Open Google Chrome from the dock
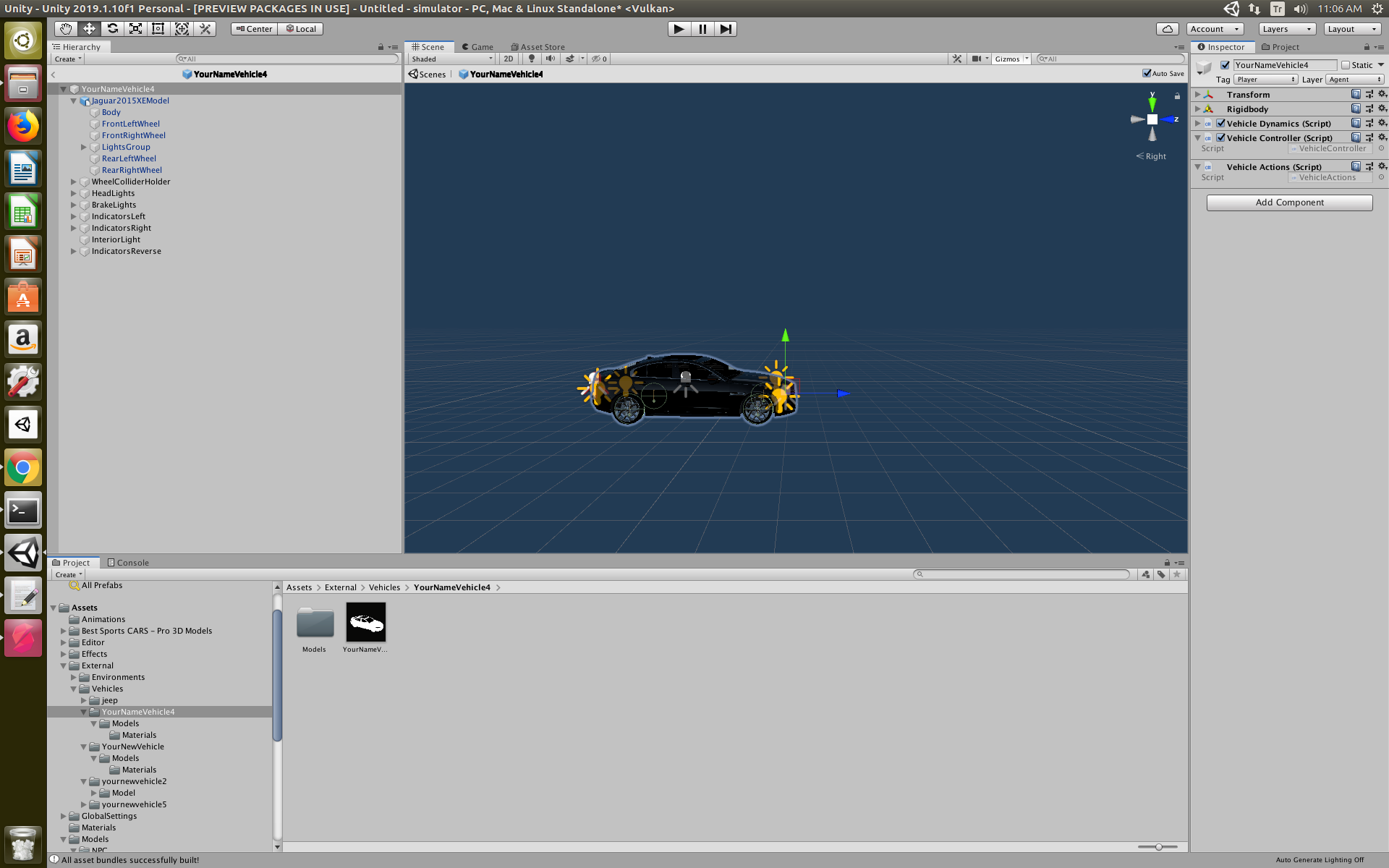 (23, 468)
